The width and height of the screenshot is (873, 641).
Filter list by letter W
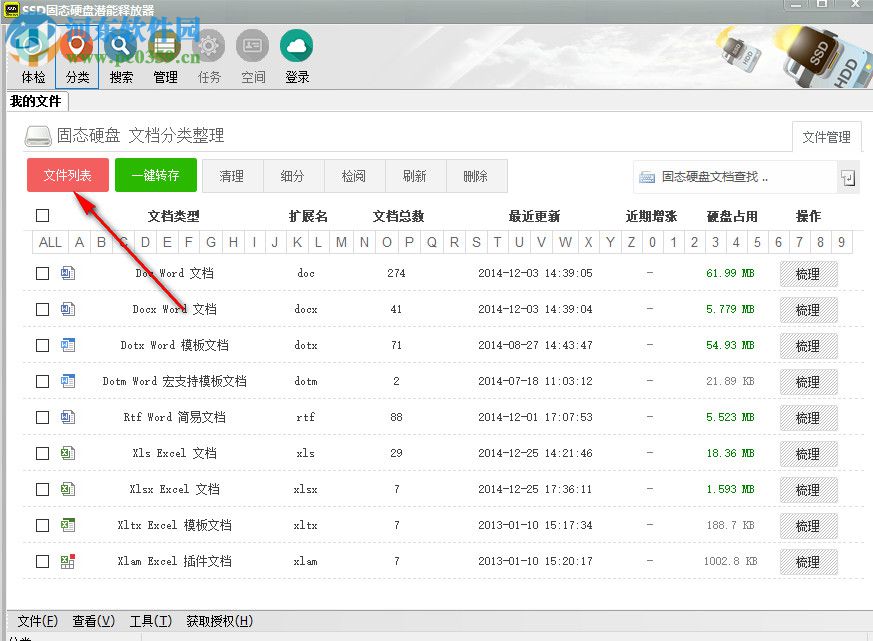point(566,242)
